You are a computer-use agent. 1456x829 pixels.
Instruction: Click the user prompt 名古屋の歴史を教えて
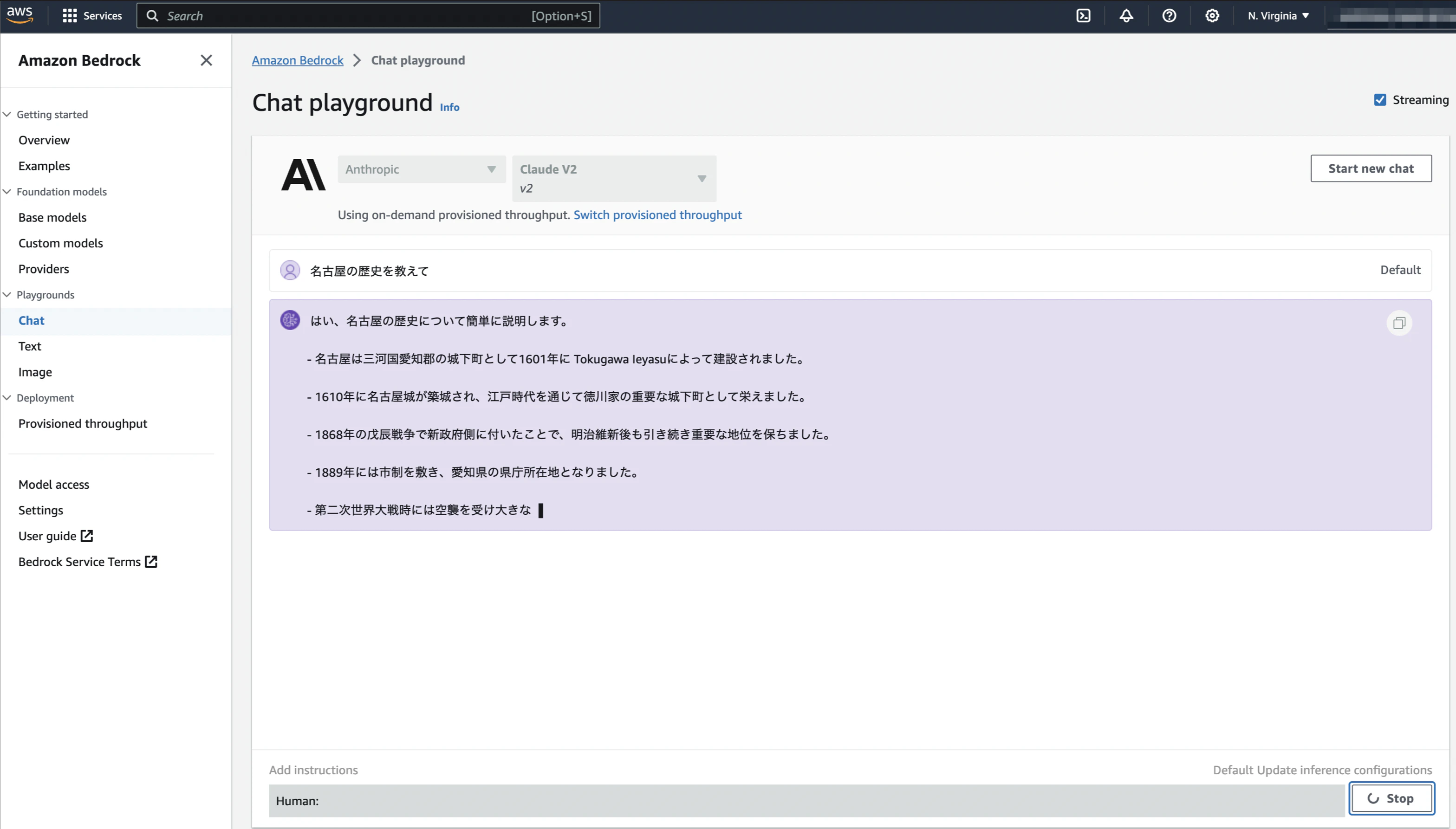[x=369, y=271]
